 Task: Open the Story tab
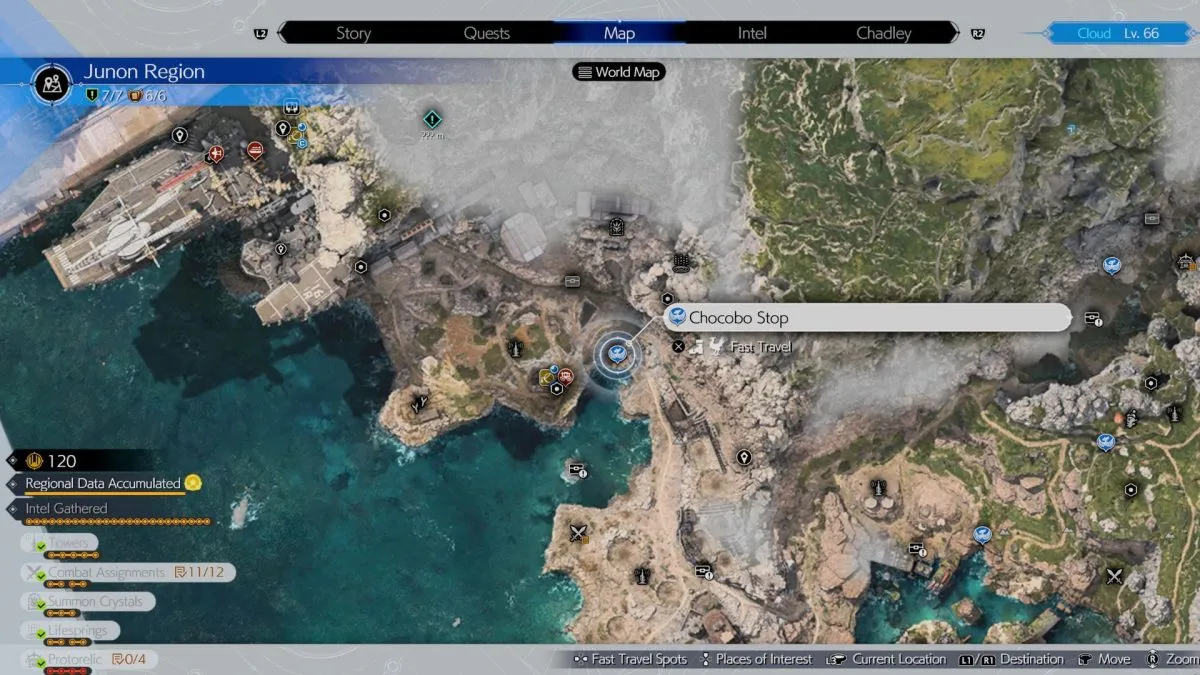pos(353,33)
